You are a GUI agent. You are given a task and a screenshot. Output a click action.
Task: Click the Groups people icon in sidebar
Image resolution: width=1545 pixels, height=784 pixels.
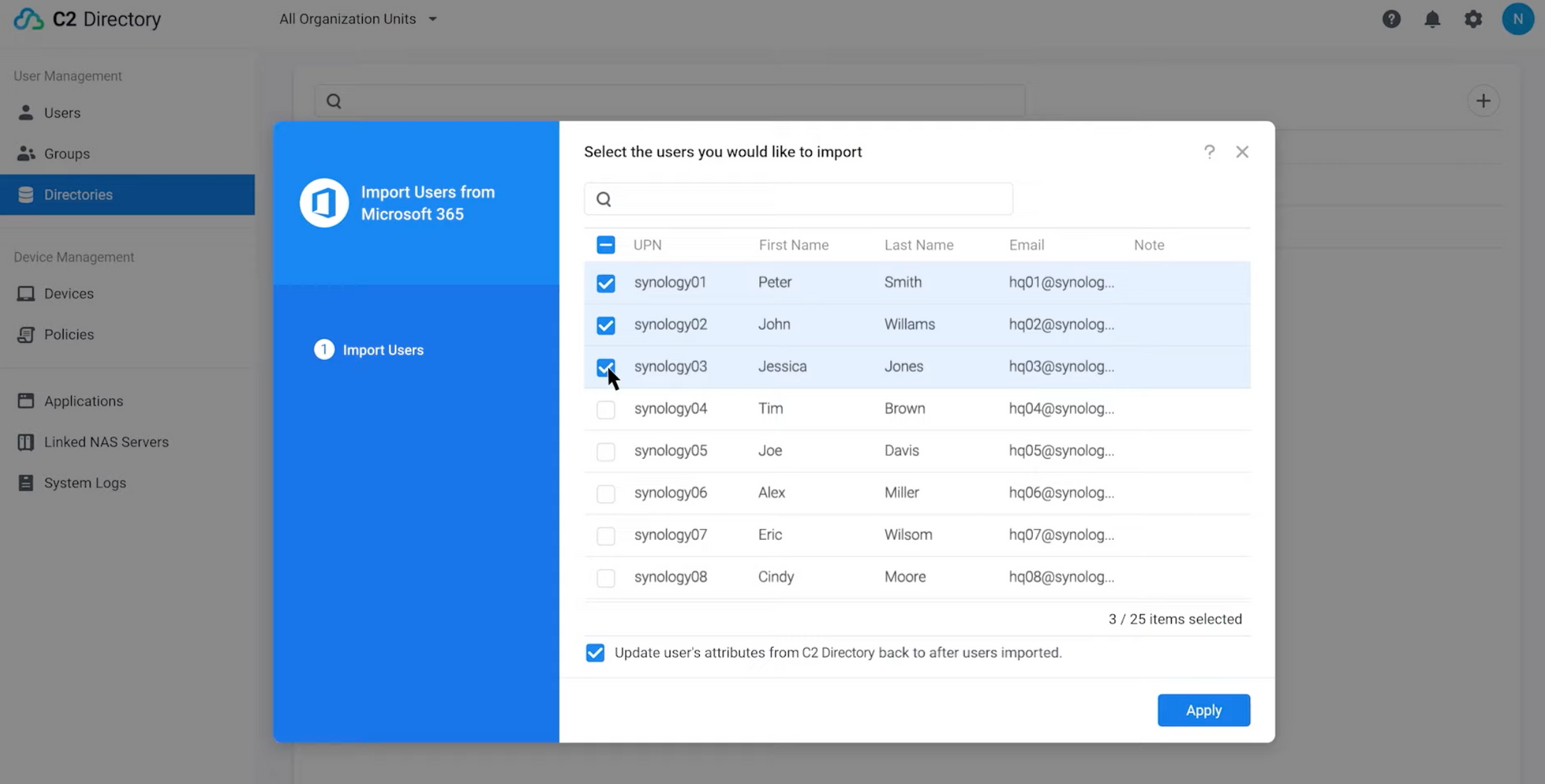(x=26, y=154)
